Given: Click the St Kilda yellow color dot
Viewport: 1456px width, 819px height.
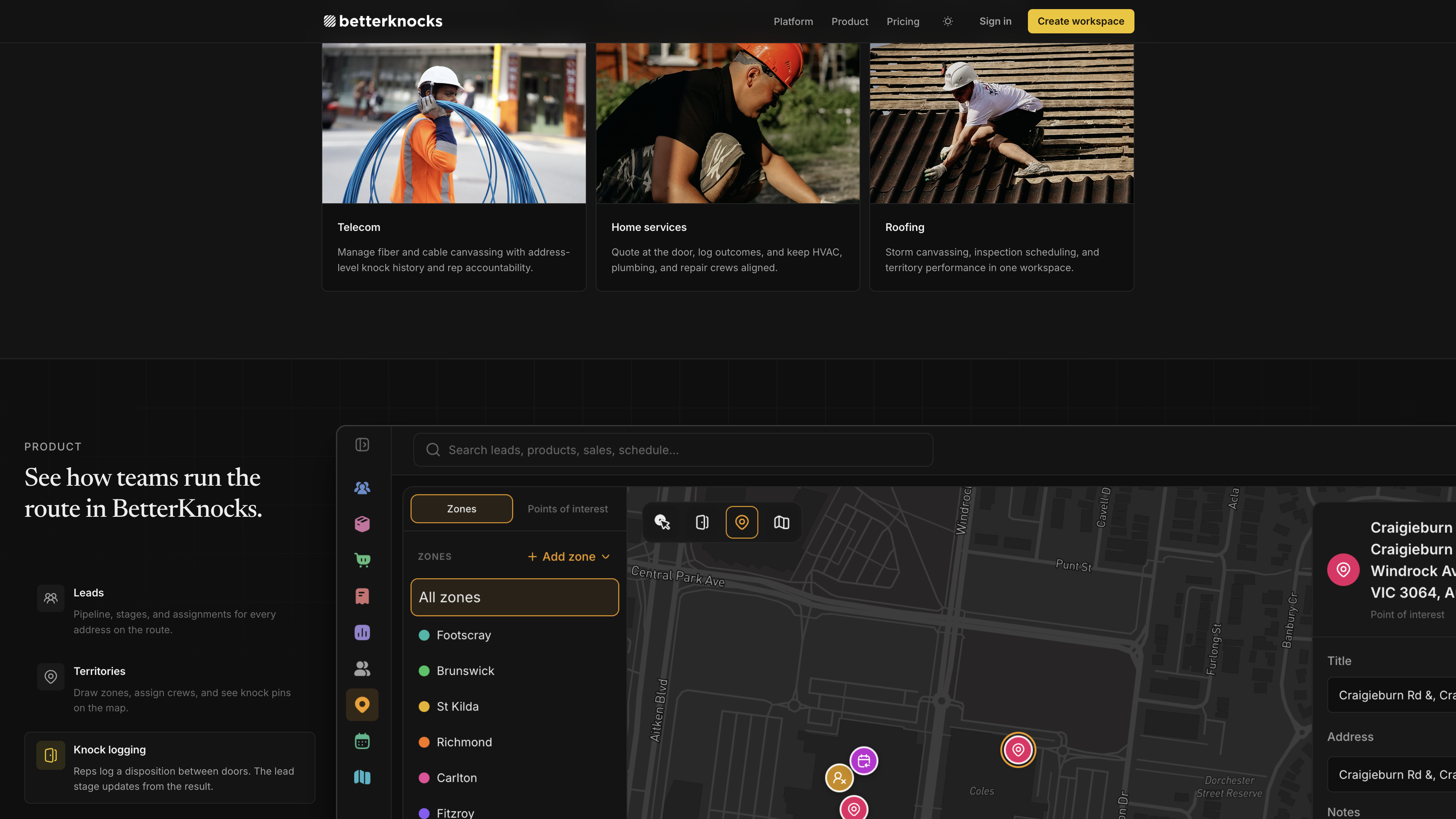Looking at the screenshot, I should coord(424,706).
